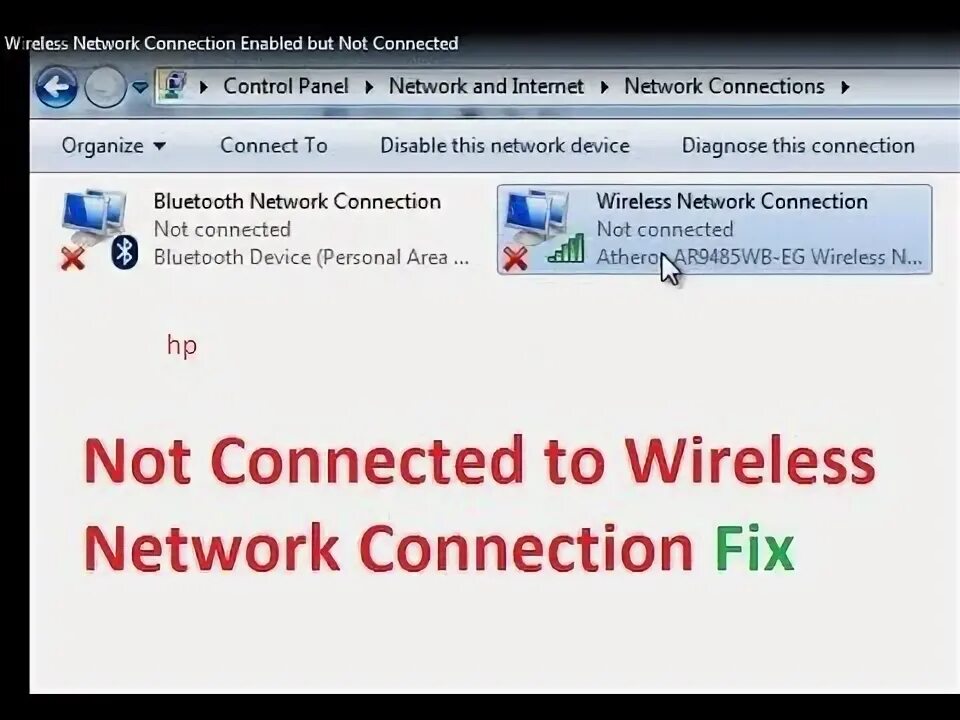Screen dimensions: 960x720
Task: Click the Wireless Network Connection name label
Action: click(732, 201)
